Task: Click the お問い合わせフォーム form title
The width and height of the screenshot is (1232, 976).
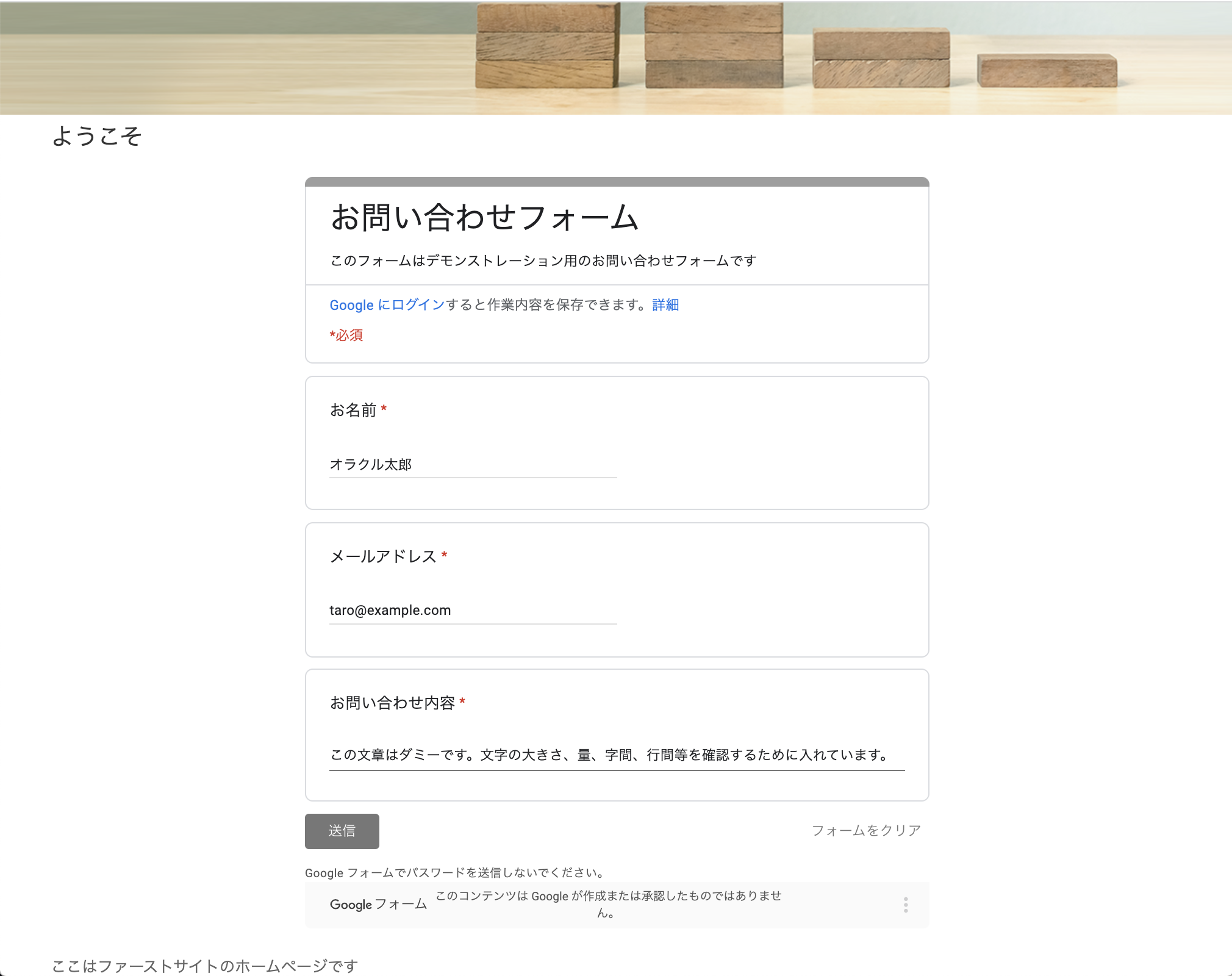Action: 484,217
